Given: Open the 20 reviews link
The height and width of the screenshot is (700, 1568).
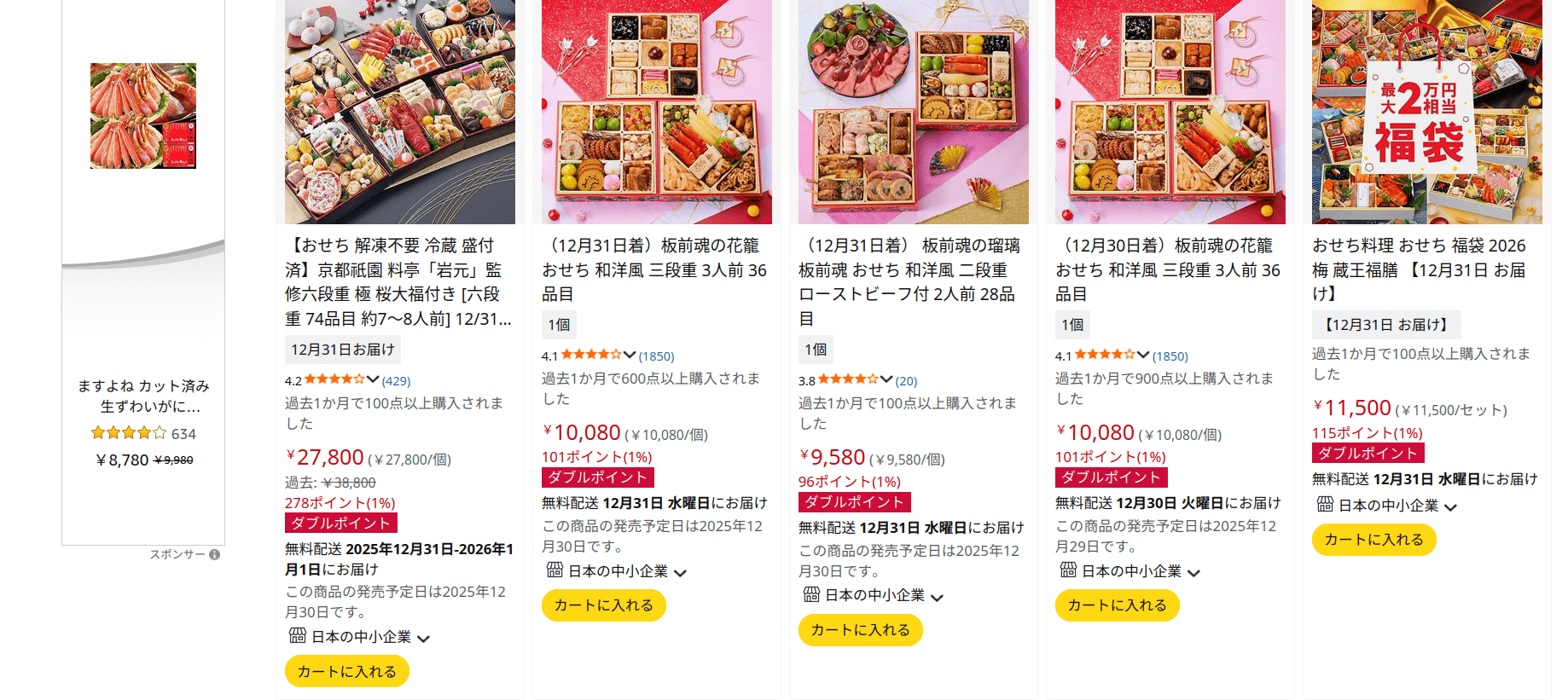Looking at the screenshot, I should coord(906,381).
